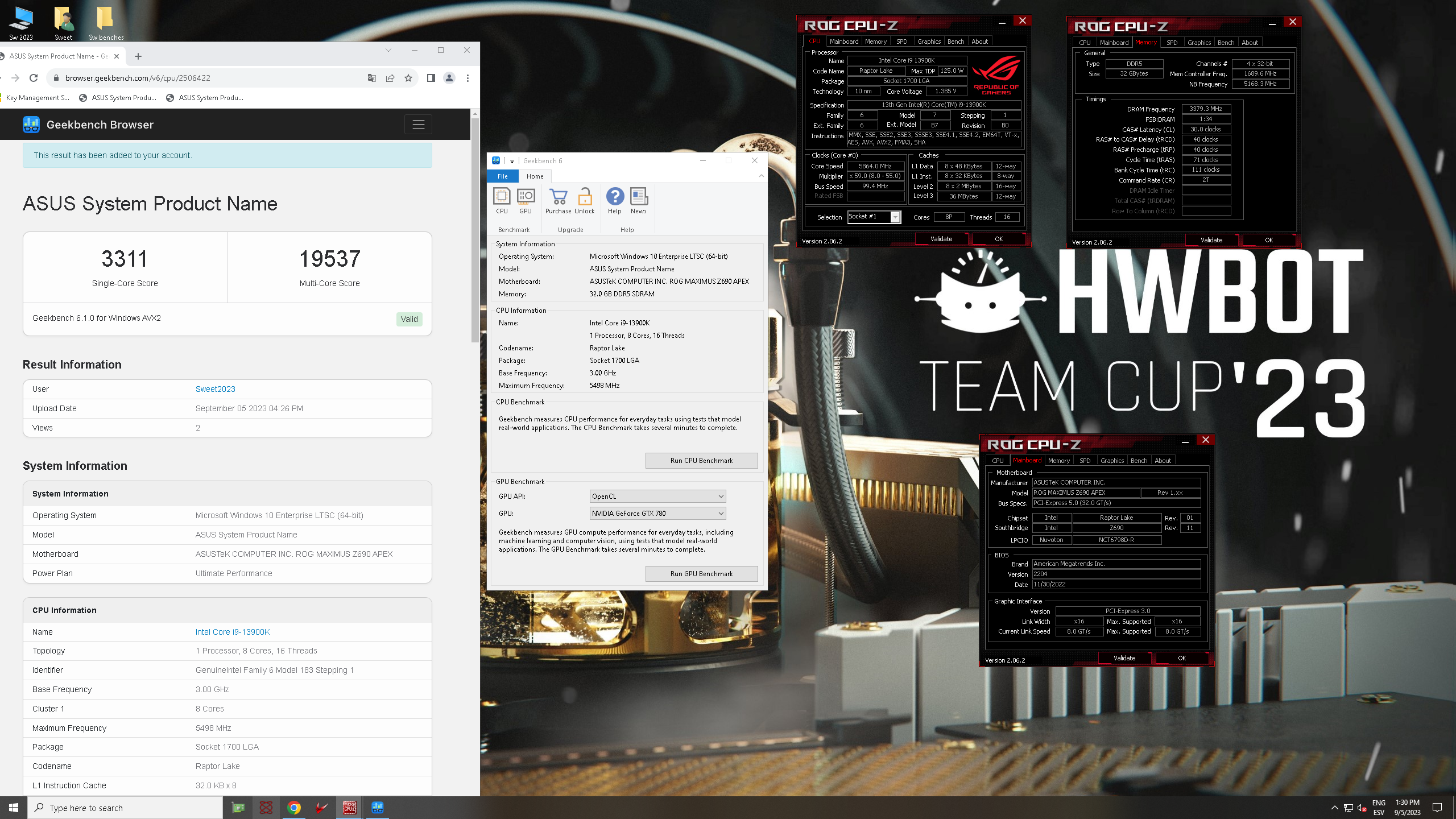1456x819 pixels.
Task: Click the Valid badge on the result card
Action: 409,319
